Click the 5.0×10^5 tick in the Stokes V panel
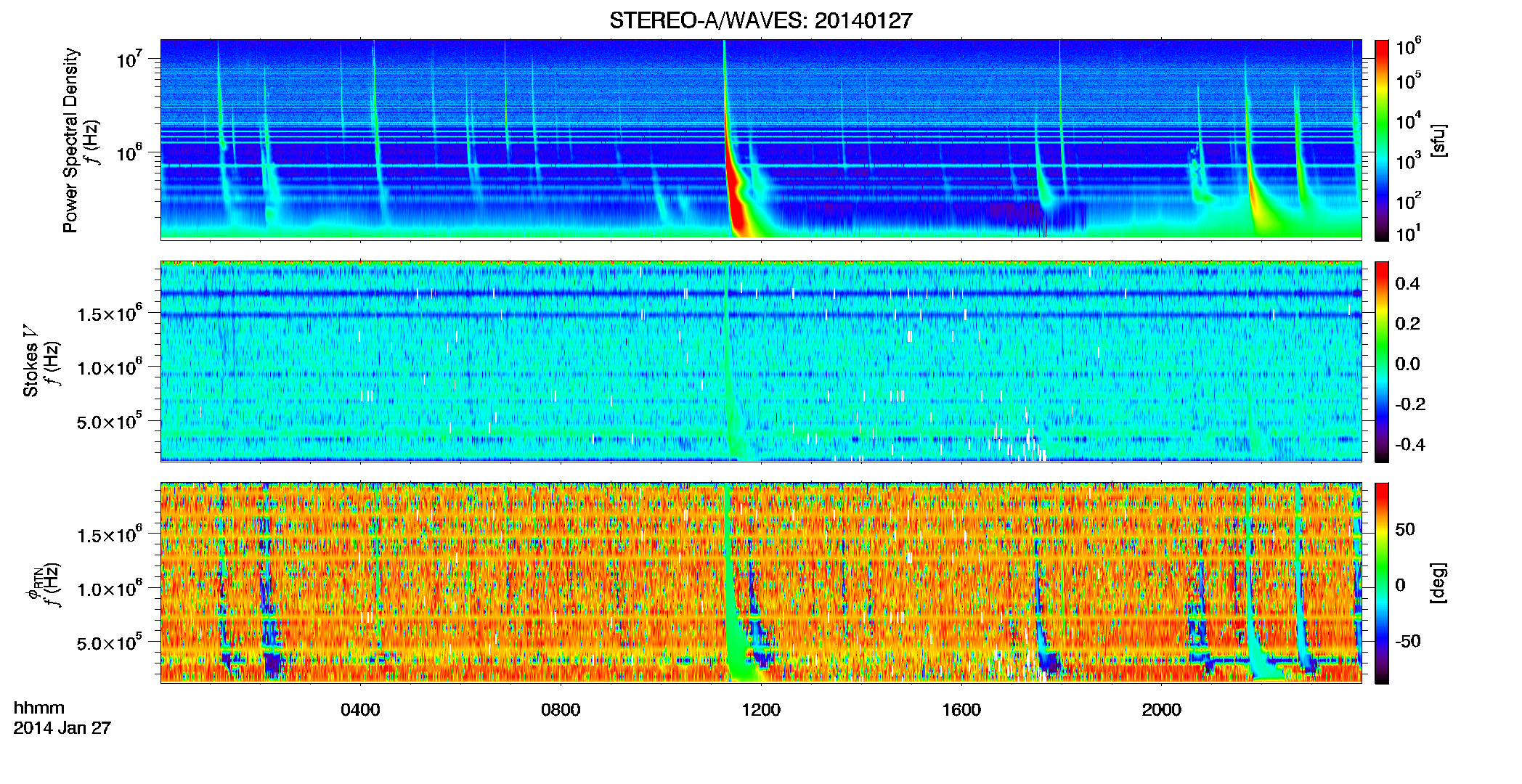This screenshot has height=784, width=1522. tap(109, 421)
